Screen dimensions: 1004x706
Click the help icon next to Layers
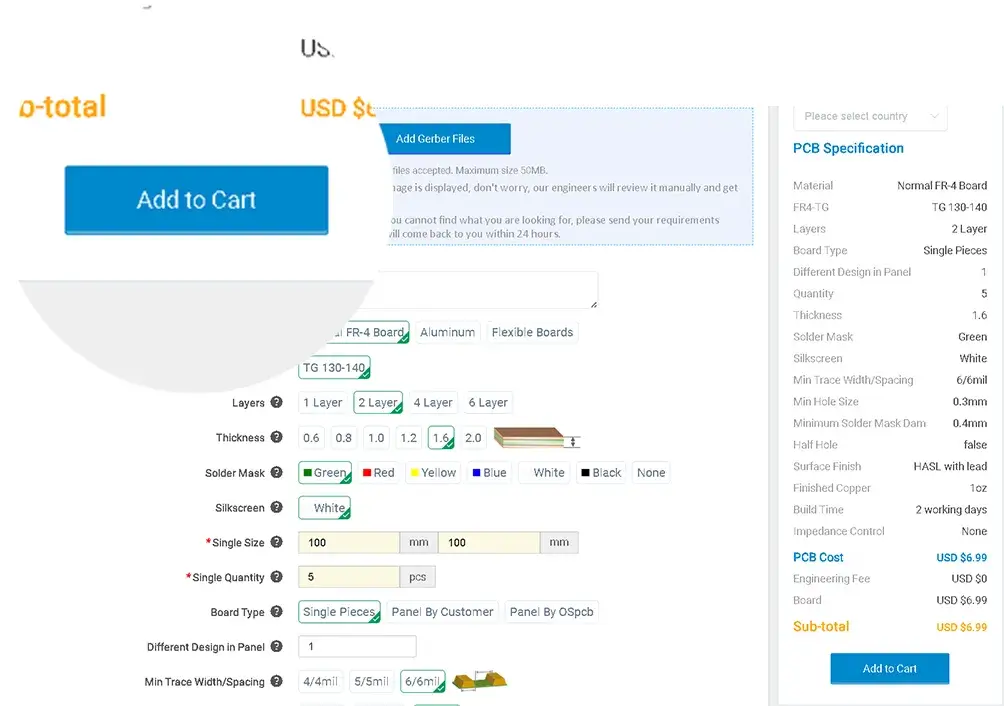tap(276, 403)
